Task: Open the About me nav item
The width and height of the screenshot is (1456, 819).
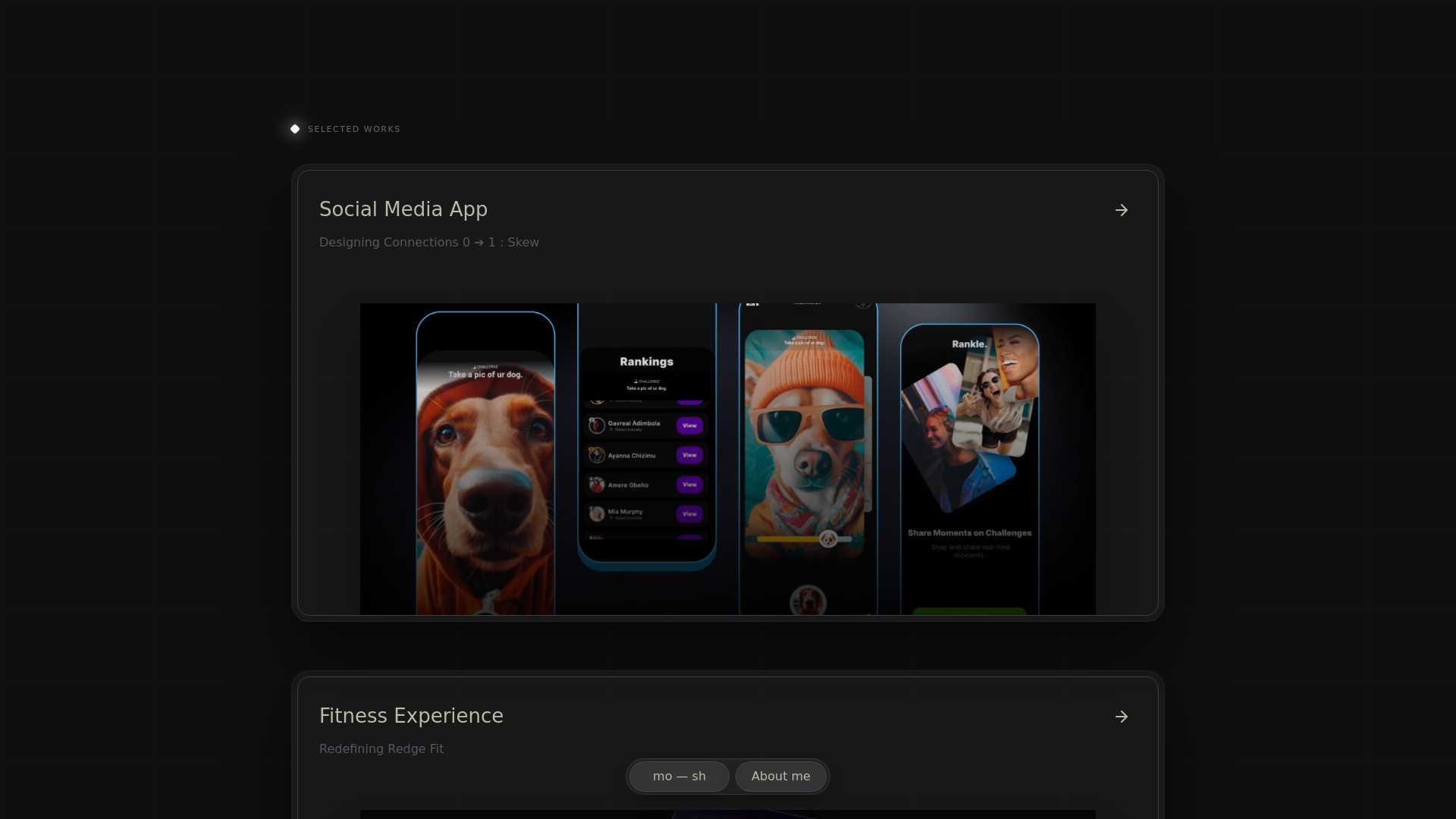Action: (780, 776)
